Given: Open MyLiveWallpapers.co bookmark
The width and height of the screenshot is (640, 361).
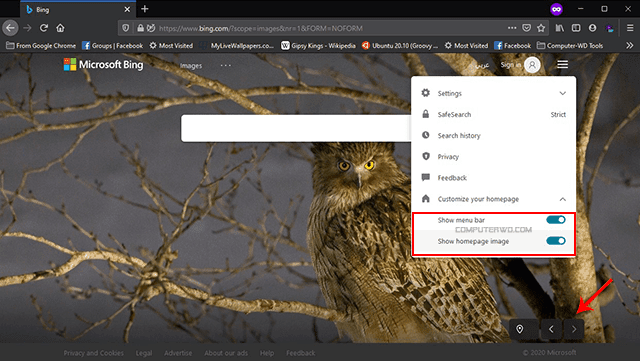Looking at the screenshot, I should pos(236,46).
